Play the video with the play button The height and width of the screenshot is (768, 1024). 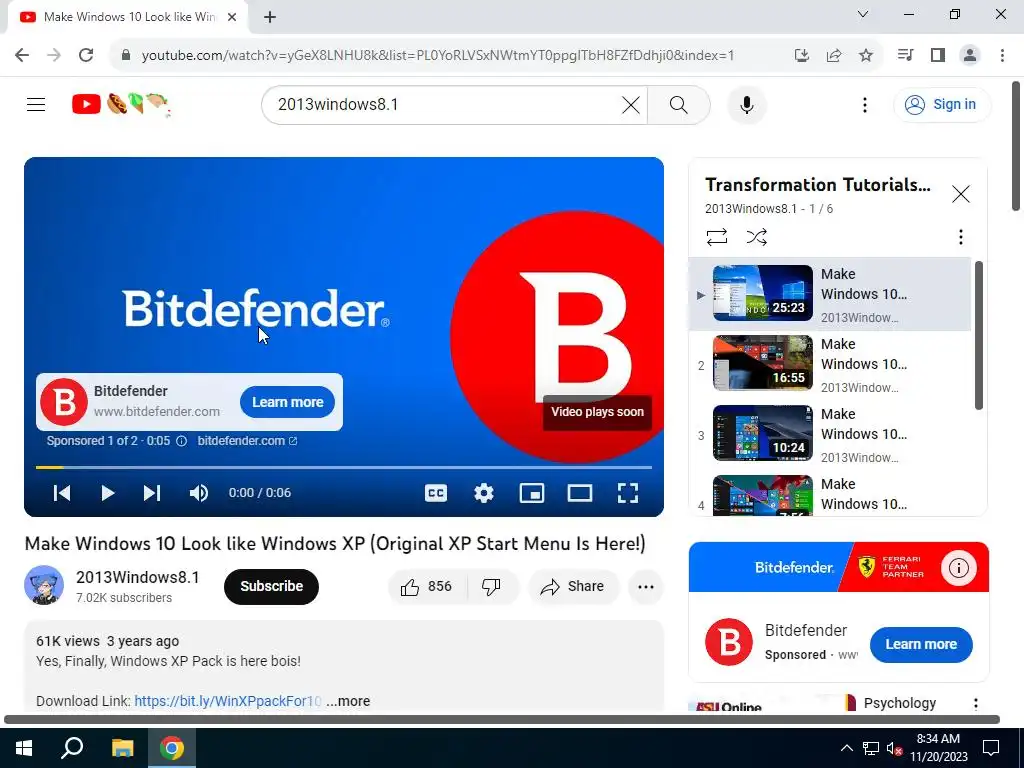pyautogui.click(x=108, y=493)
